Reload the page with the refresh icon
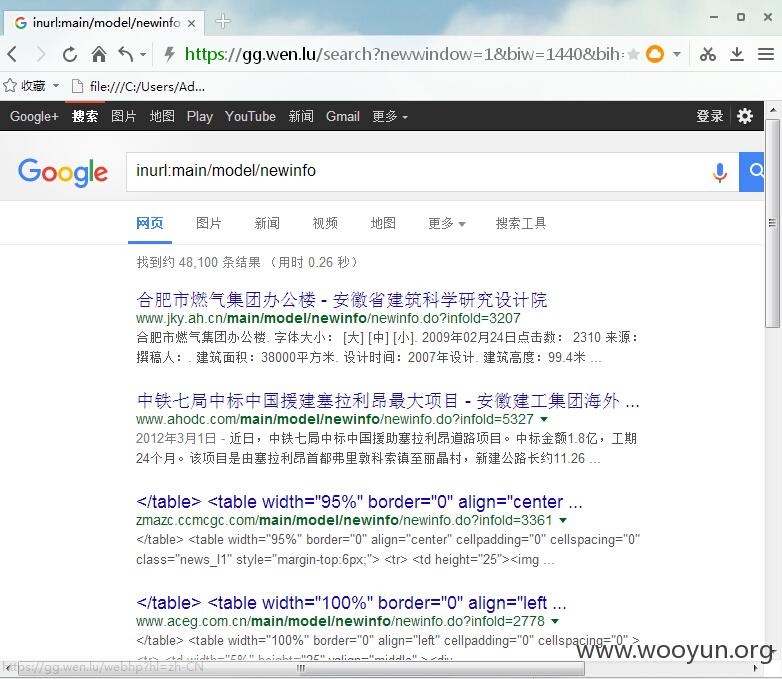The height and width of the screenshot is (679, 782). [70, 54]
